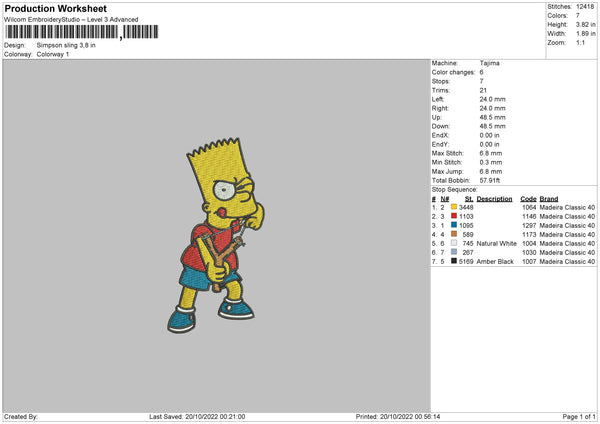
Task: Click stitch count 1103 in row 2
Action: tap(466, 217)
